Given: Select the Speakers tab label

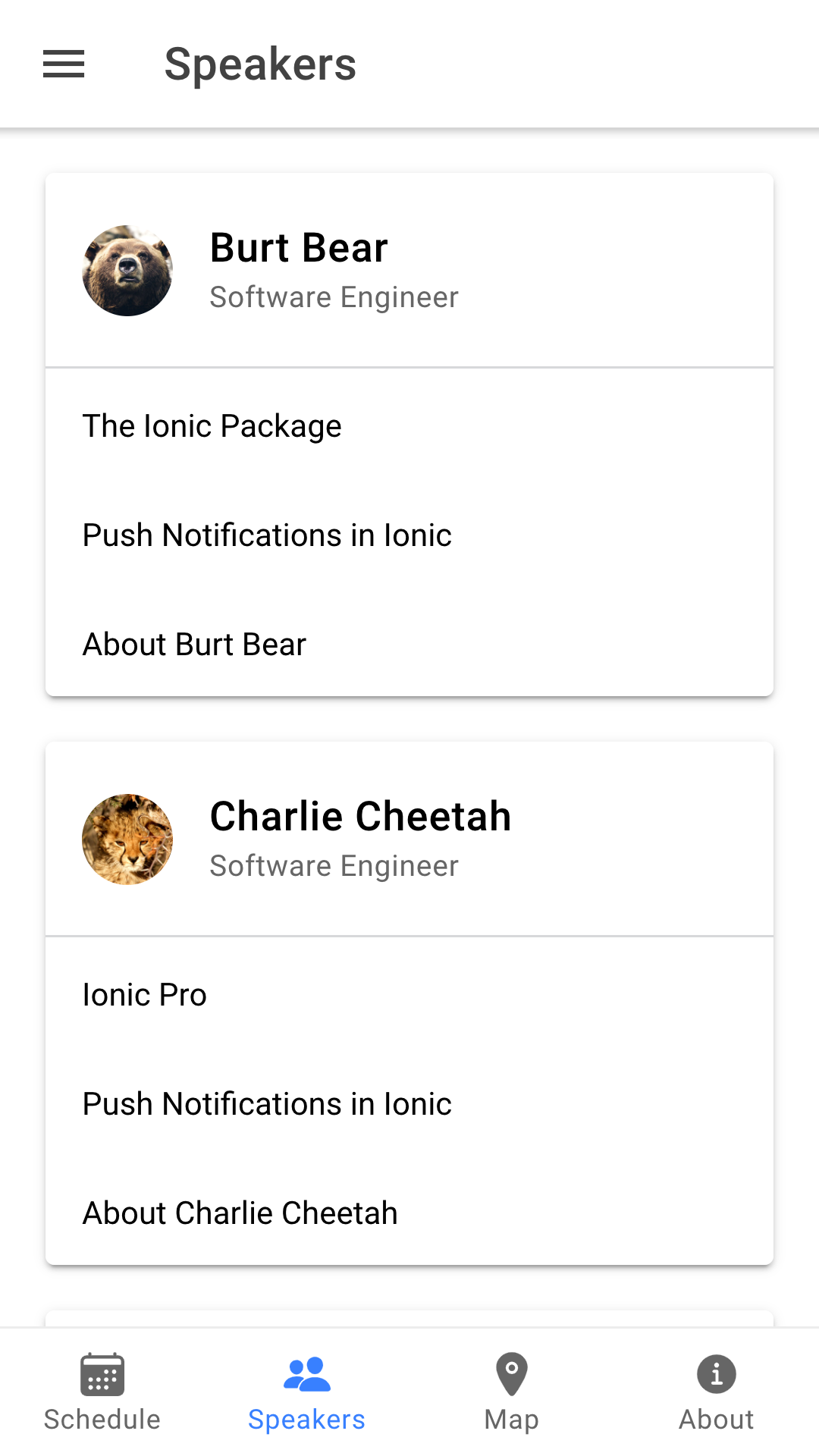Looking at the screenshot, I should coord(306,1420).
